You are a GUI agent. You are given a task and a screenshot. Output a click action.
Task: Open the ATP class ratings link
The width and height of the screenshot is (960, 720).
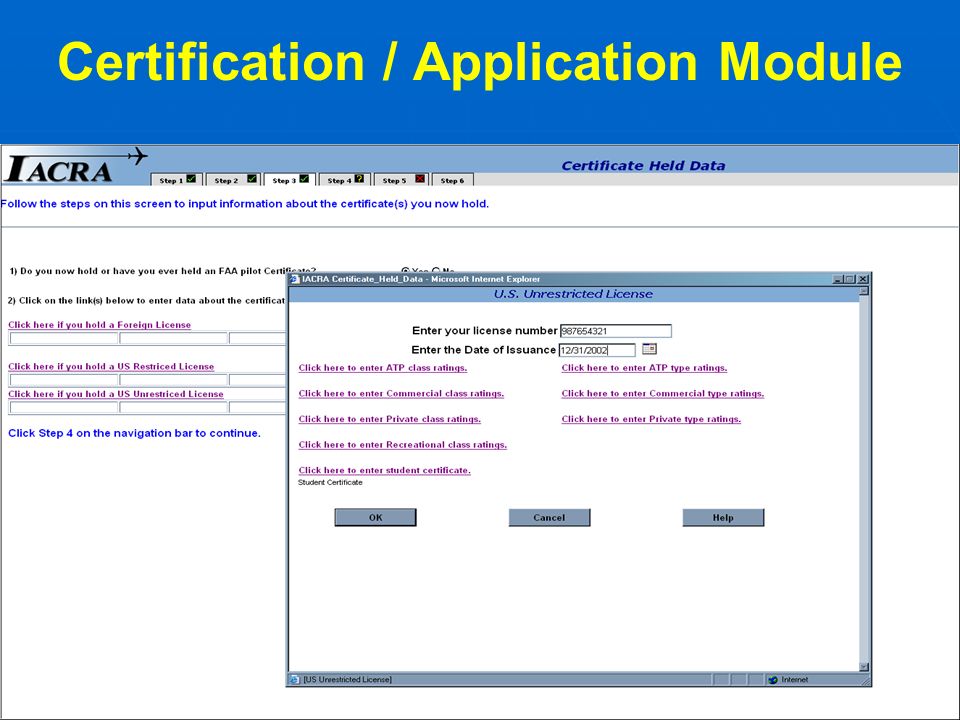pyautogui.click(x=383, y=368)
